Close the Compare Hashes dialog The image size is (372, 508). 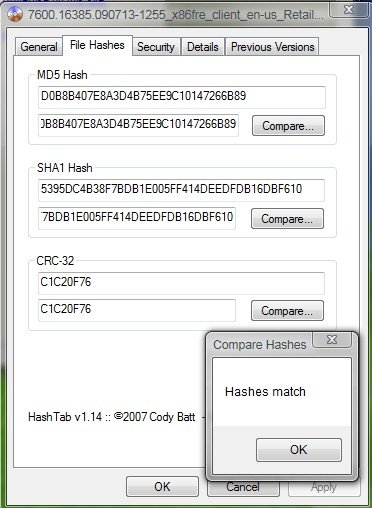click(332, 339)
